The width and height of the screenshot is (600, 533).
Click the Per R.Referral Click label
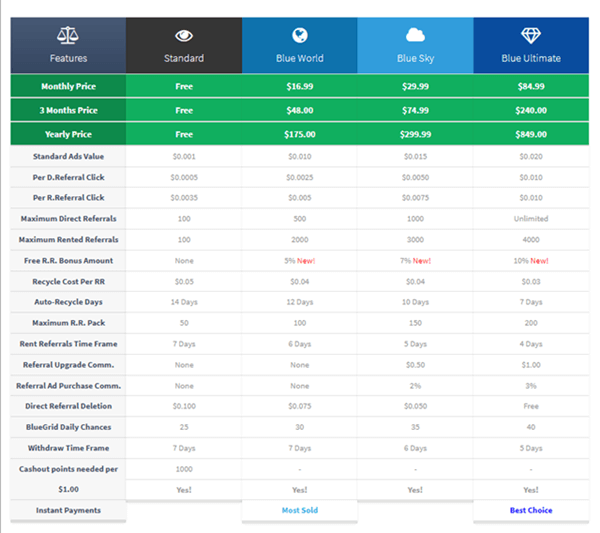pos(68,198)
